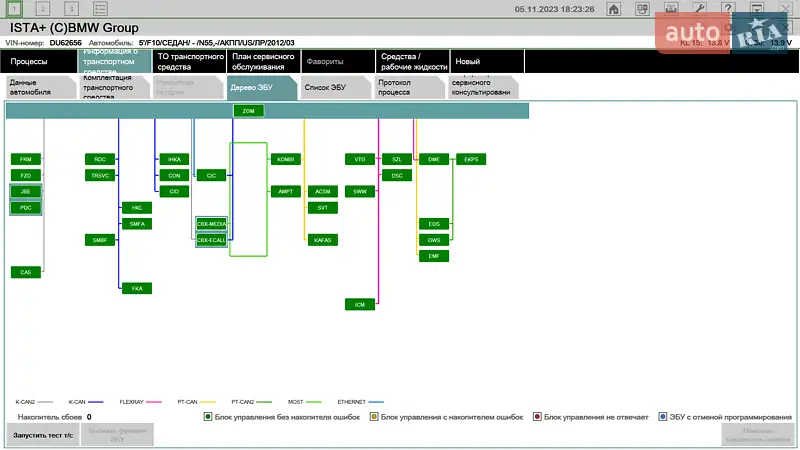The image size is (800, 450).
Task: Switch to session number 2
Action: (44, 8)
